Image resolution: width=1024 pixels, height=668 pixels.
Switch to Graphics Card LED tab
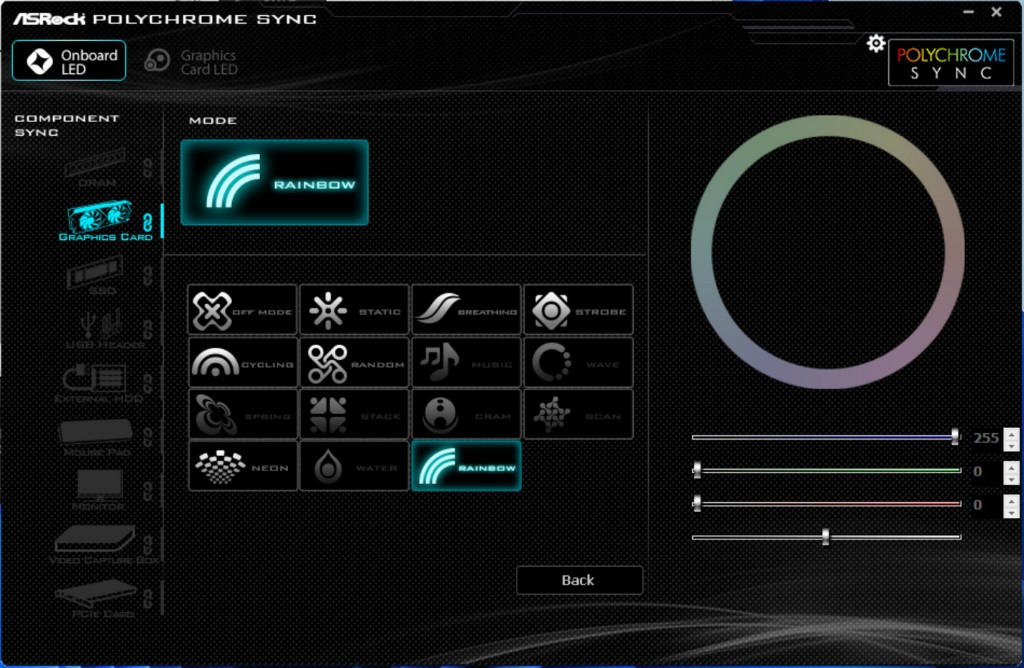192,62
